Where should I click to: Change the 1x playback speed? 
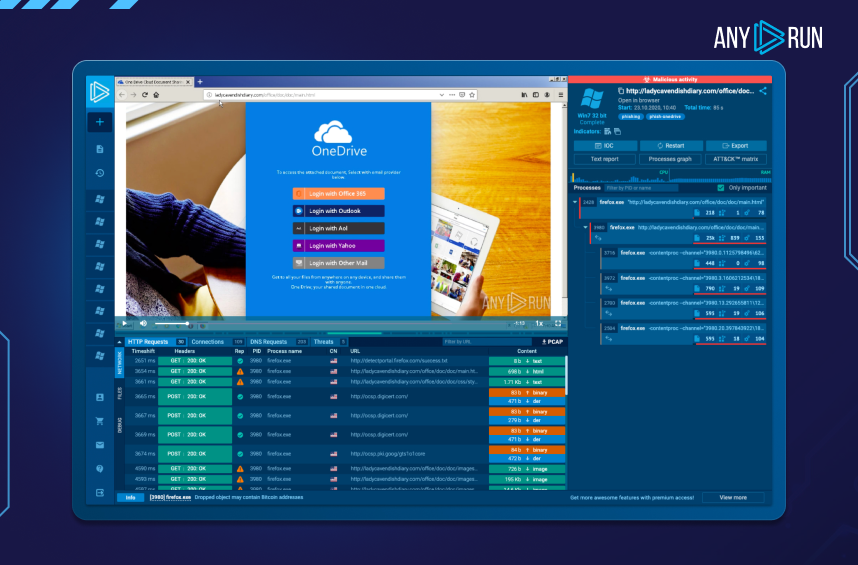(539, 323)
